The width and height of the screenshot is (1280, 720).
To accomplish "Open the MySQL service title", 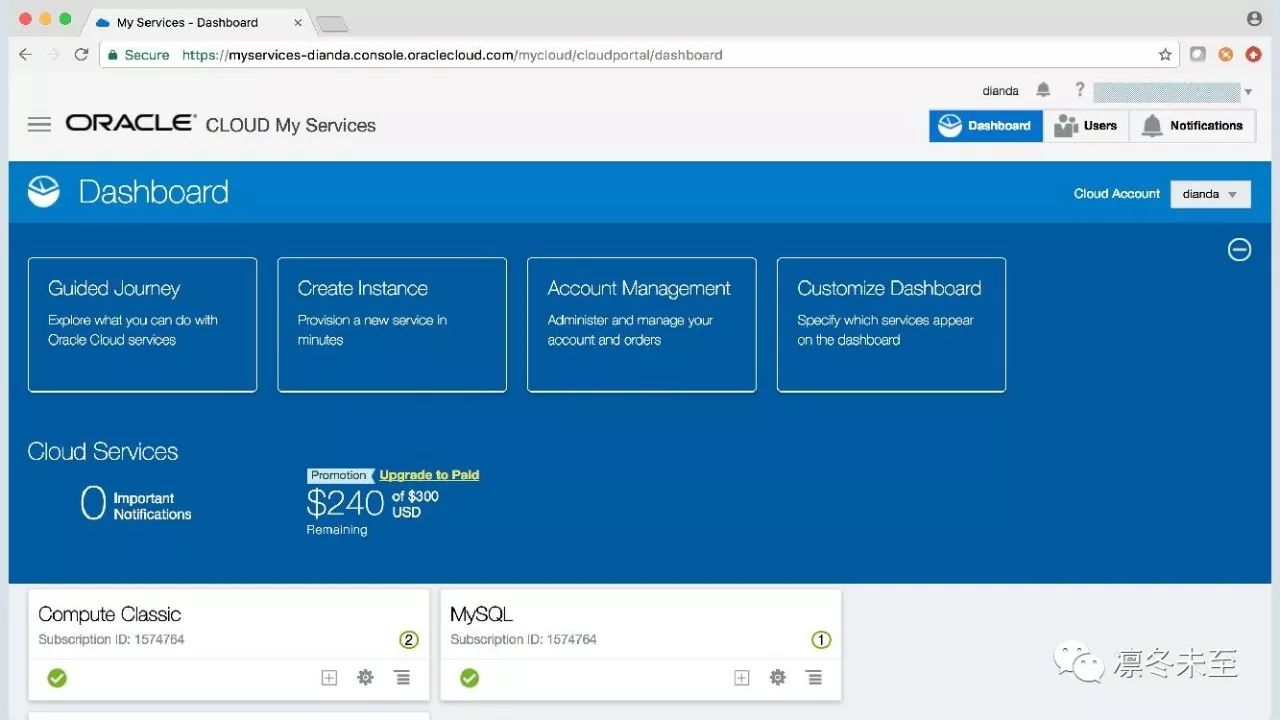I will [x=482, y=614].
